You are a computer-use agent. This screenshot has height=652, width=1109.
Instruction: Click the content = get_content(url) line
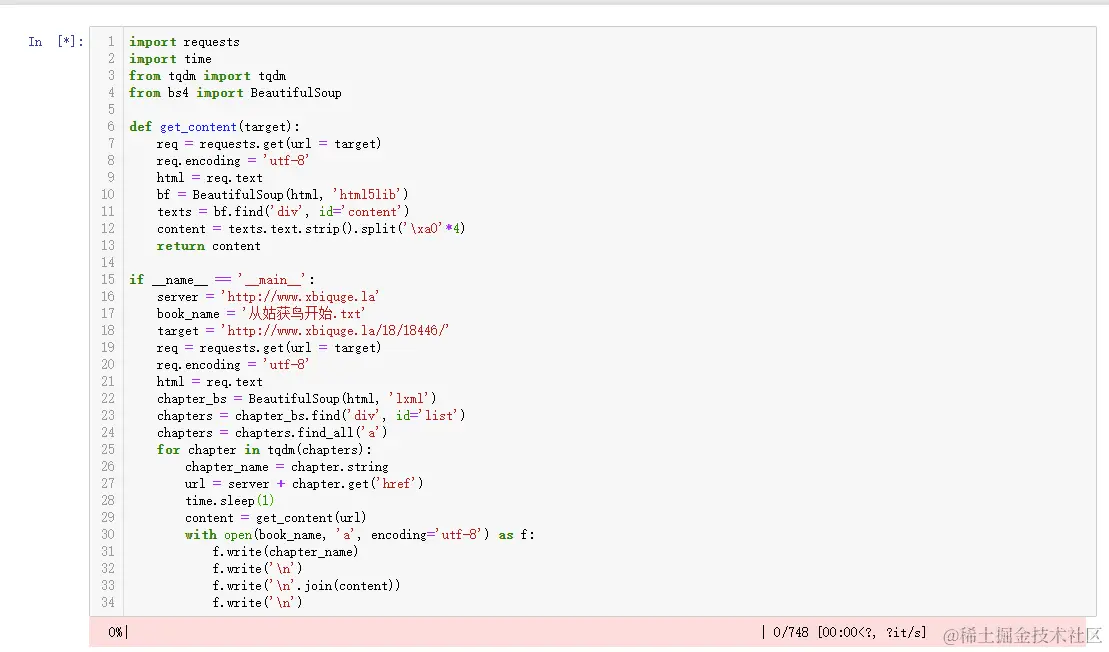coord(276,518)
